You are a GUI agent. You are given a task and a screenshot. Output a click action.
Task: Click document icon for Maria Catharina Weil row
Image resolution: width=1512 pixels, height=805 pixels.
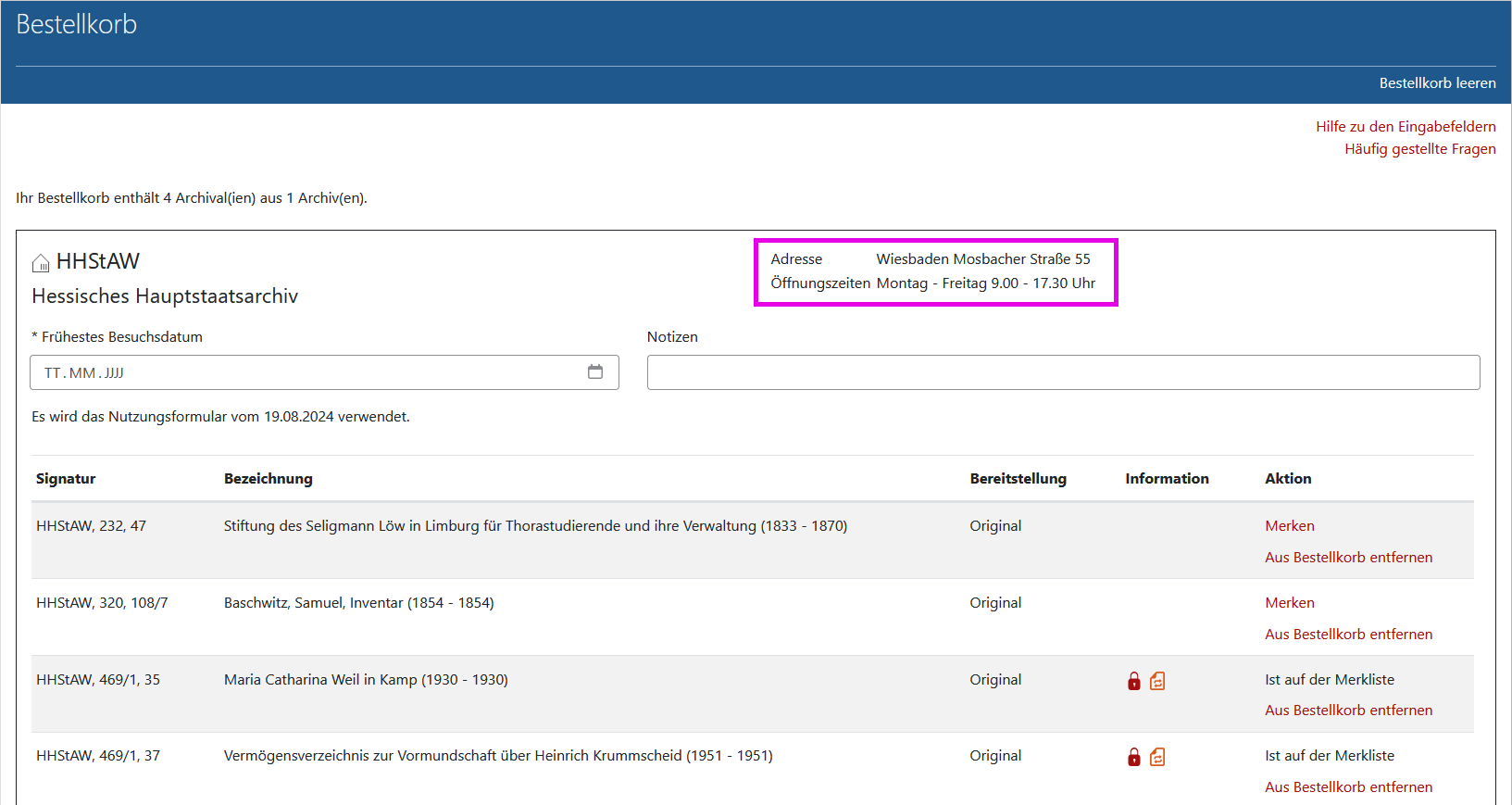point(1157,681)
